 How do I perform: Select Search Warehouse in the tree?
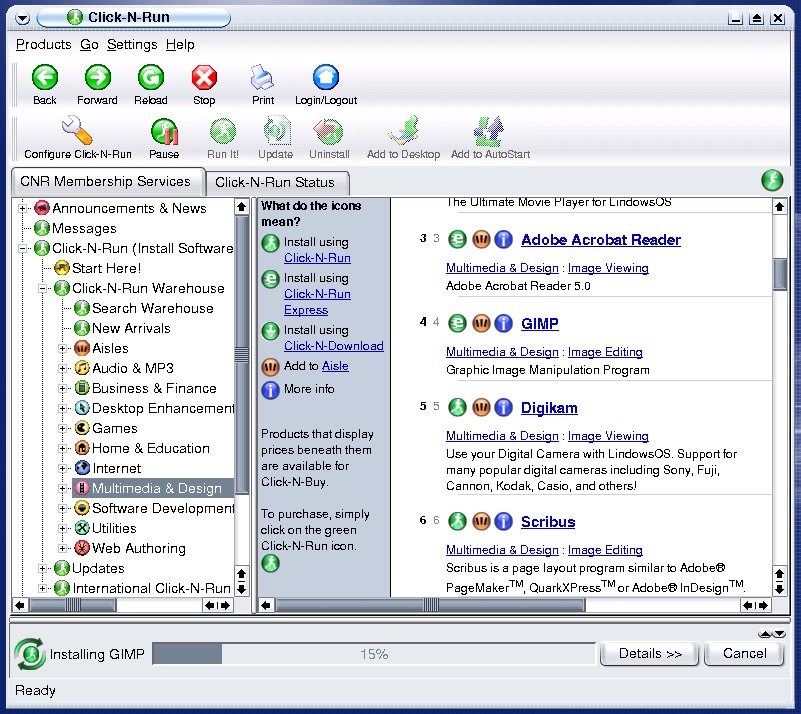coord(152,308)
